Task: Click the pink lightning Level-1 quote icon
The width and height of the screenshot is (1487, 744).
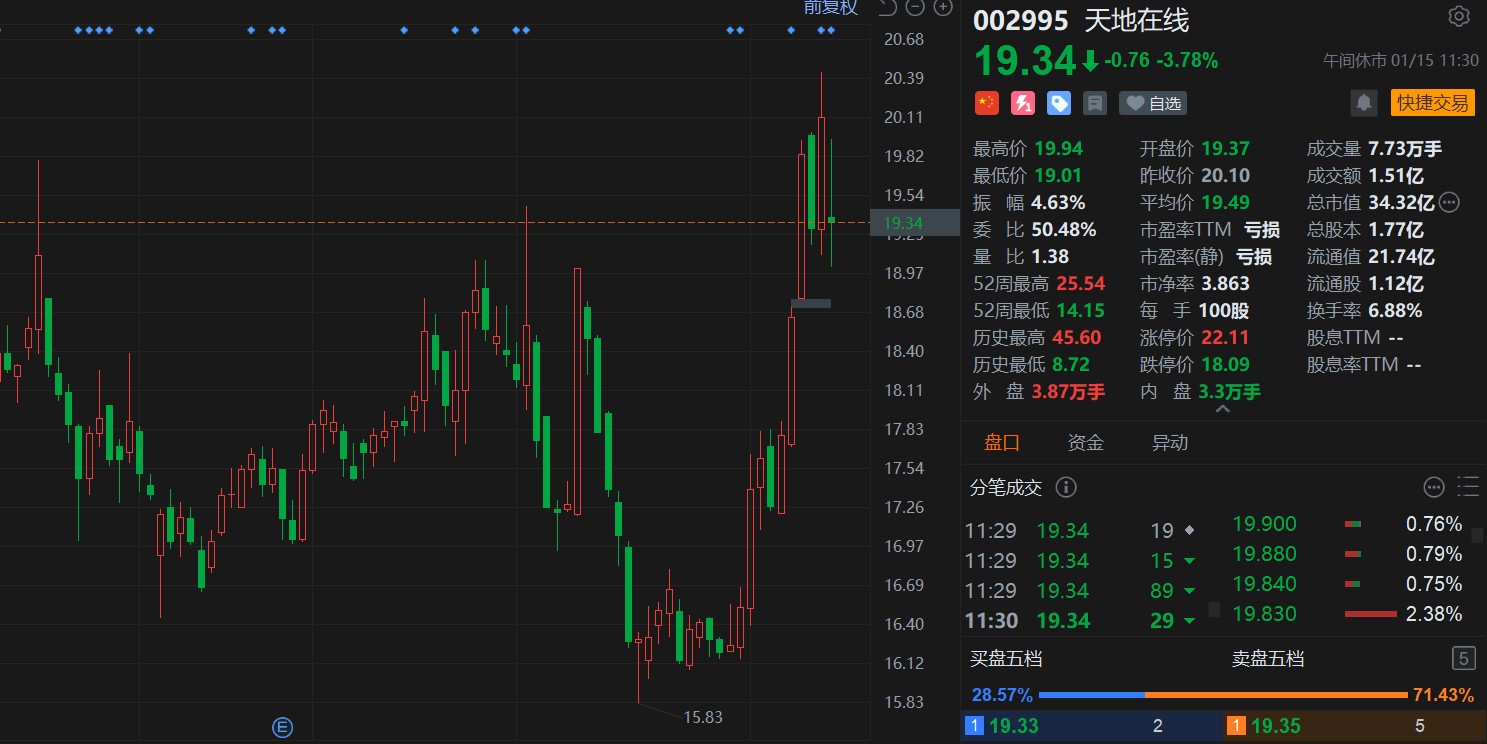Action: pos(1023,103)
